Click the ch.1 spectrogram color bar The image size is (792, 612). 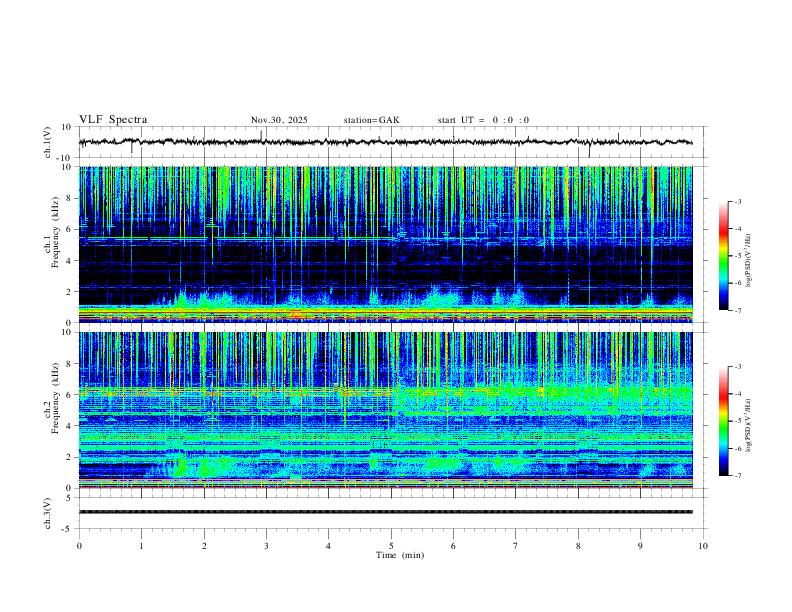click(723, 256)
